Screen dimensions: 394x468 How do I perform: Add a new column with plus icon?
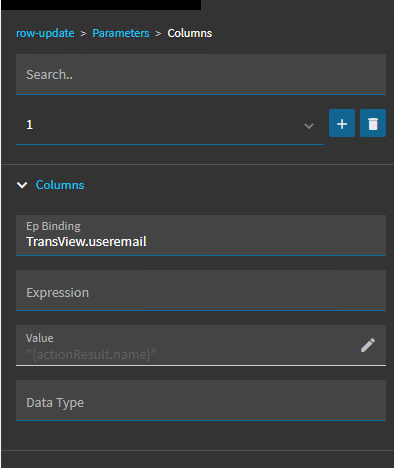[342, 123]
